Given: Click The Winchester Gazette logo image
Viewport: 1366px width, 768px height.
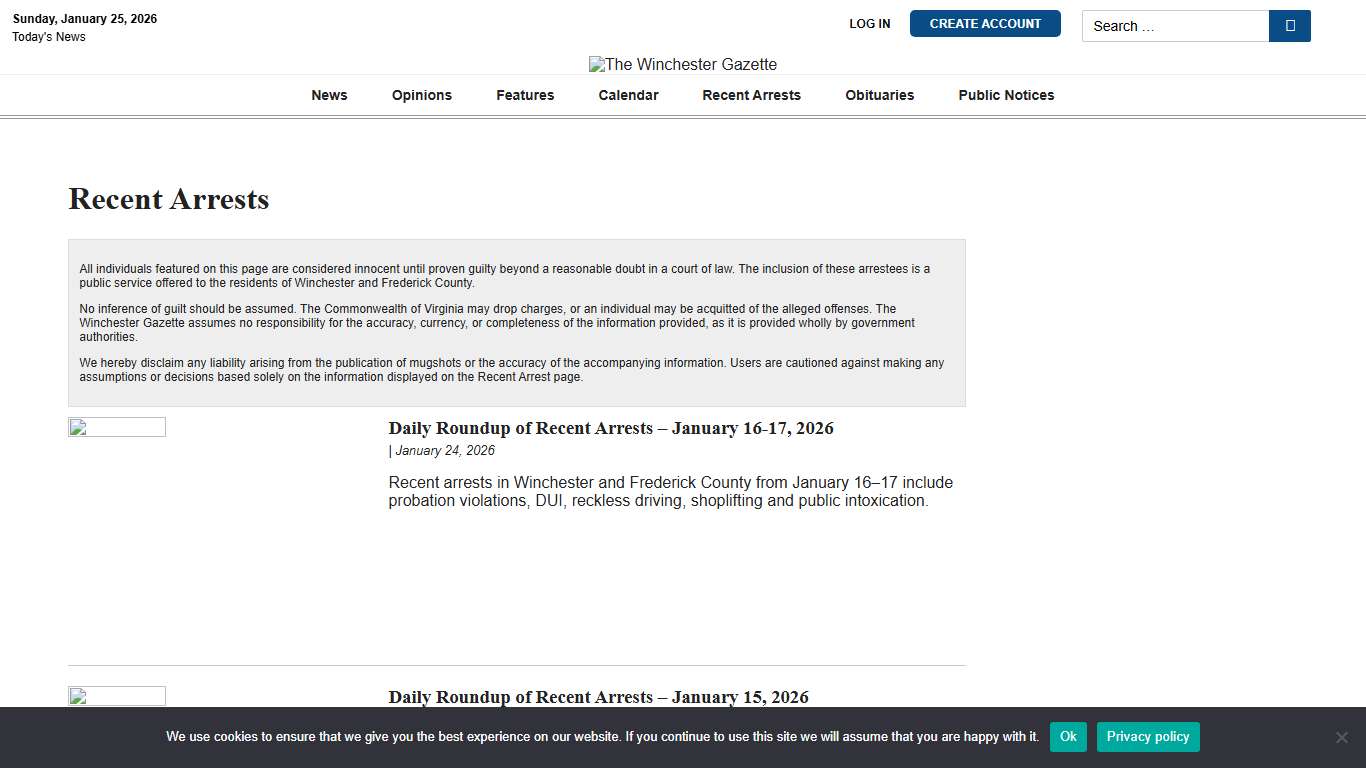Looking at the screenshot, I should [x=682, y=64].
